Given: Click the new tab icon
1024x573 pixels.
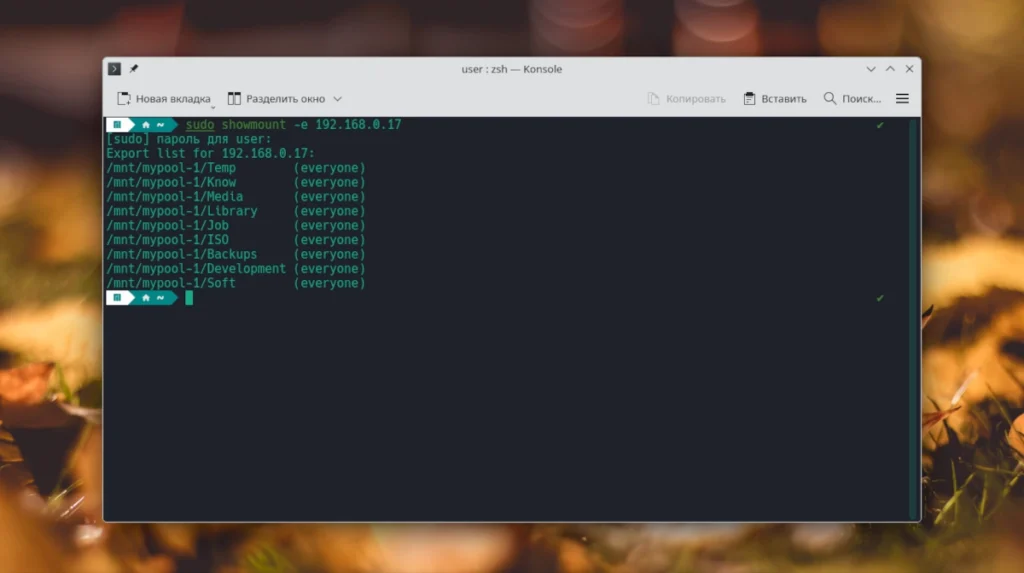Looking at the screenshot, I should point(123,99).
